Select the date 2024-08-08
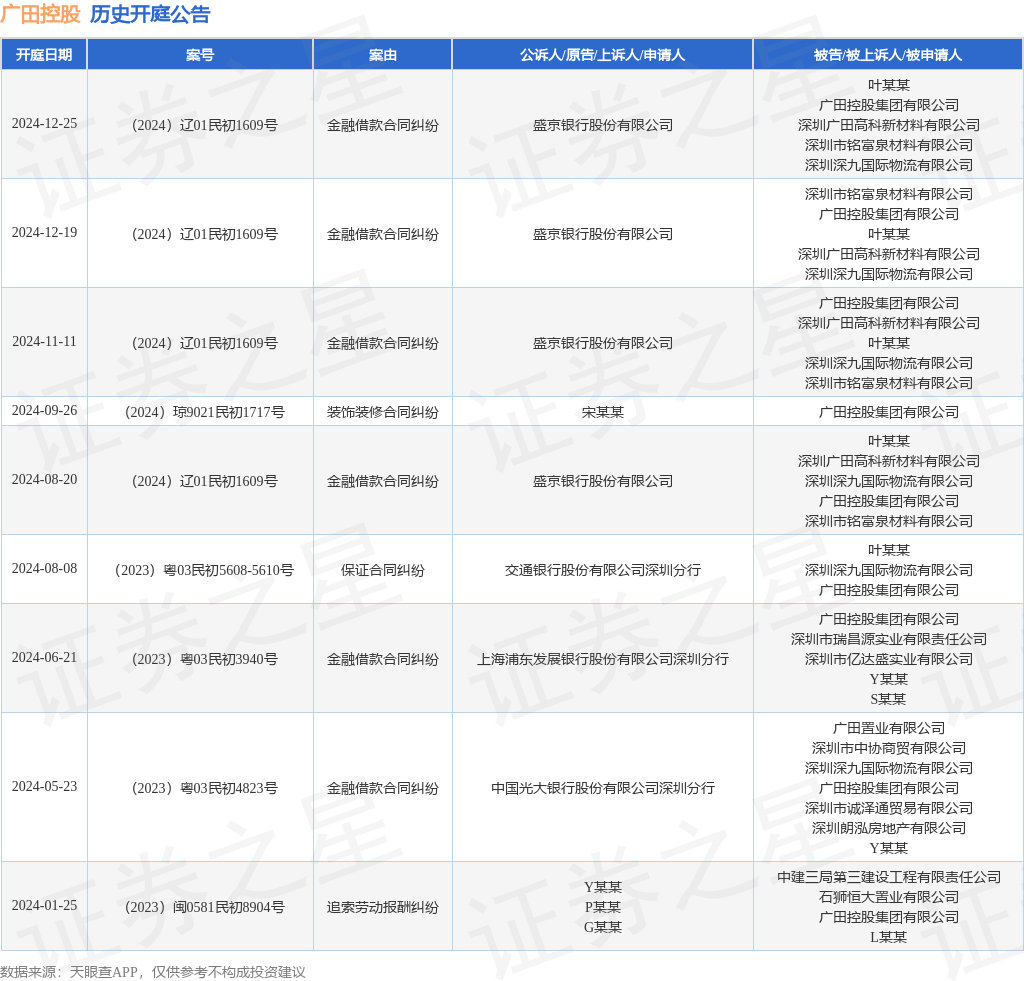Viewport: 1024px width, 981px height. pos(44,568)
